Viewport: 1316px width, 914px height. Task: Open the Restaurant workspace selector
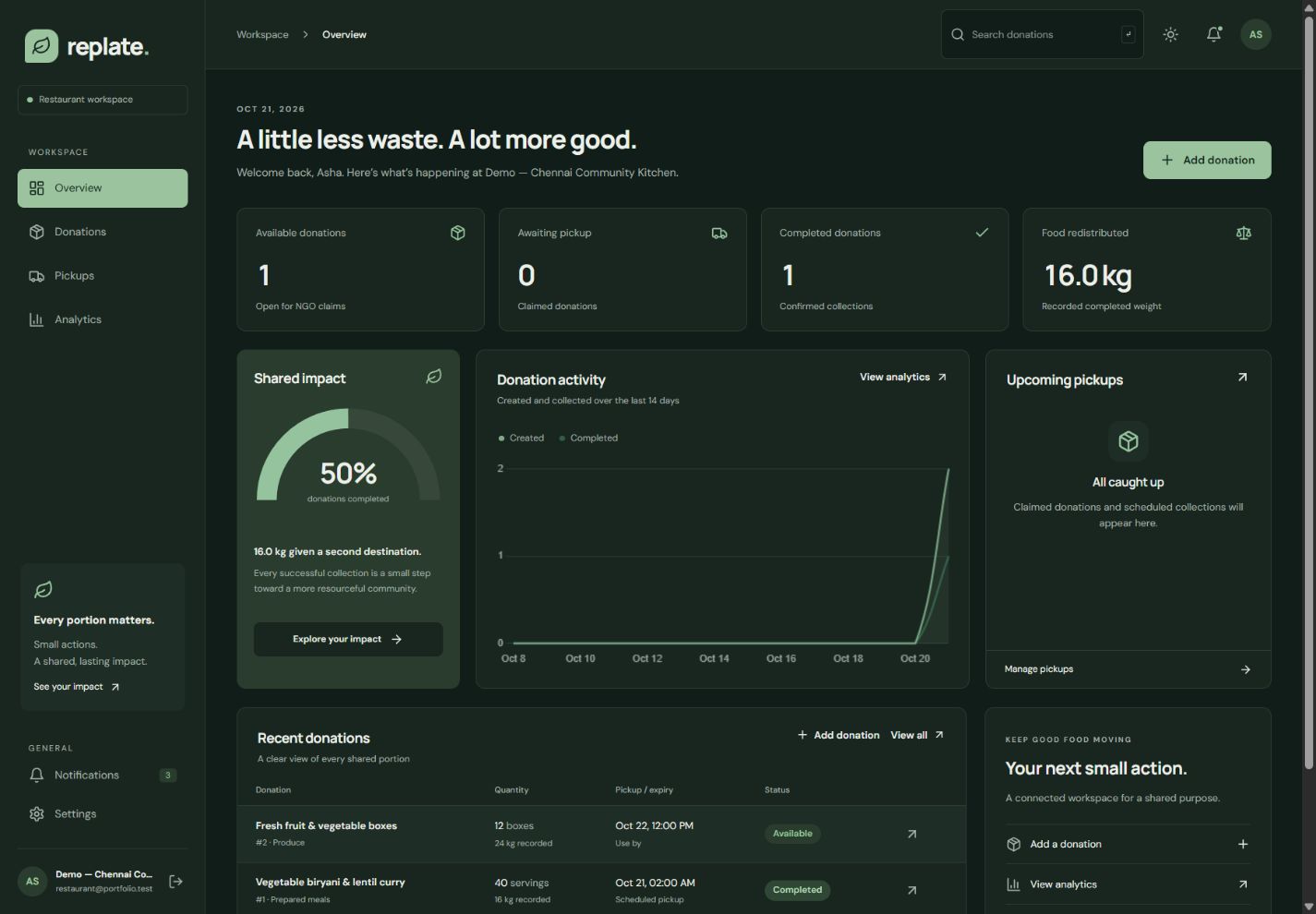click(103, 100)
